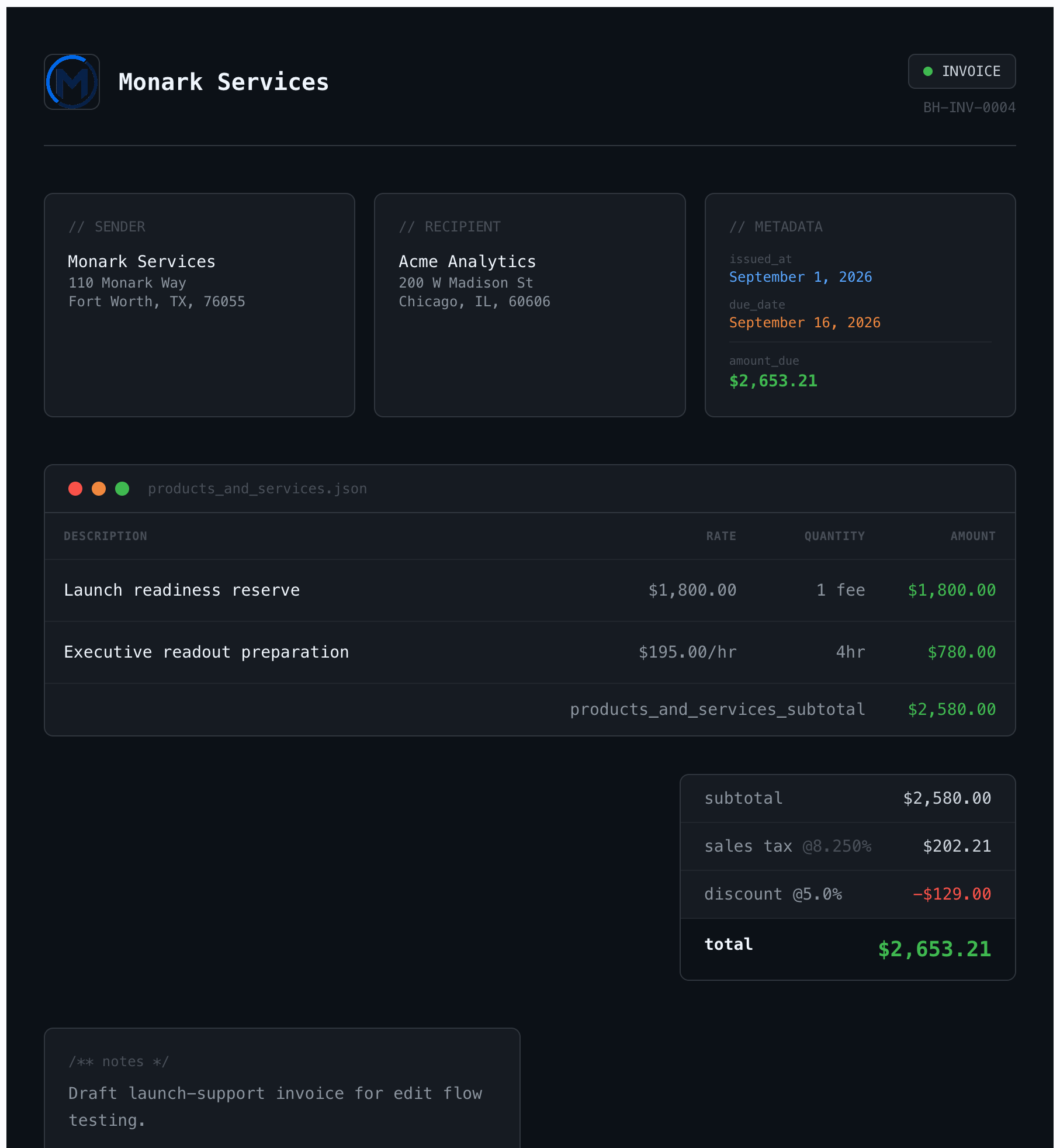Click the // SENDER label
The height and width of the screenshot is (1148, 1060).
pyautogui.click(x=107, y=227)
